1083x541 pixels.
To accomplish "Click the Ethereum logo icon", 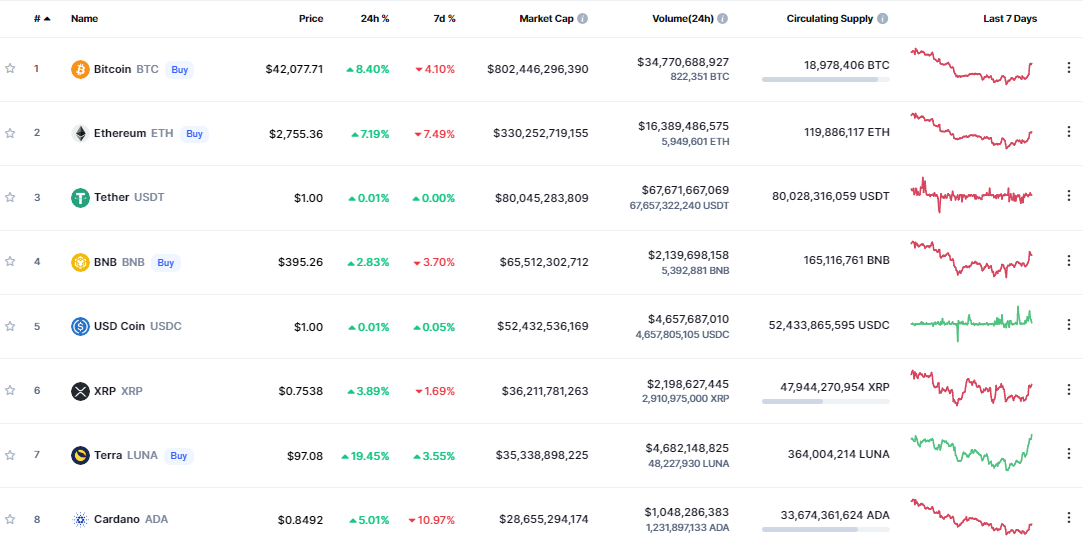I will (80, 133).
